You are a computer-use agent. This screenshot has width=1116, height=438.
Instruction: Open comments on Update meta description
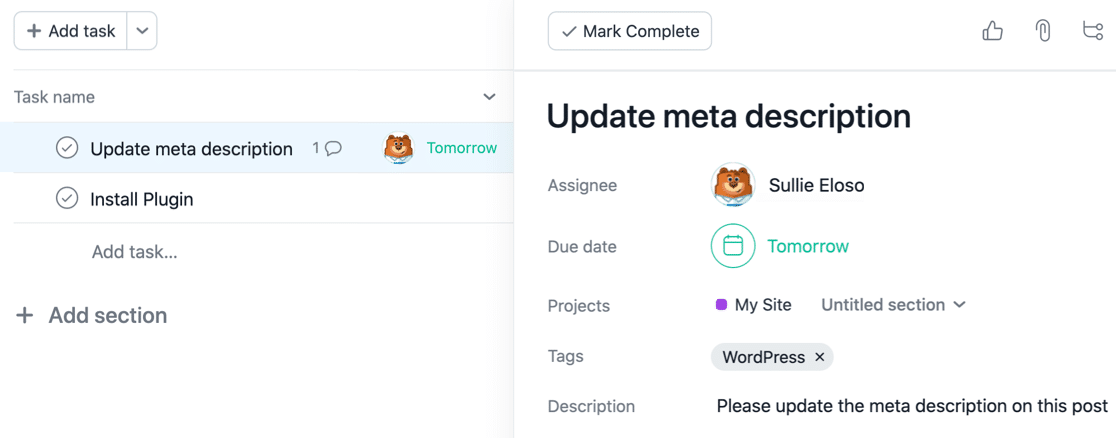328,148
